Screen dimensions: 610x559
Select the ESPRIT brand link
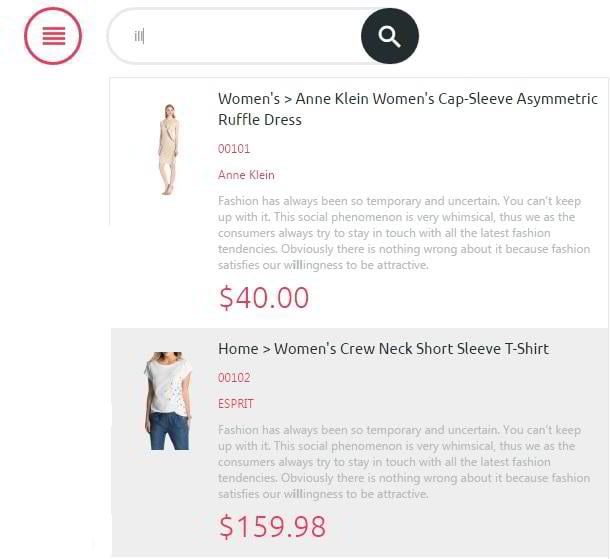[x=236, y=404]
